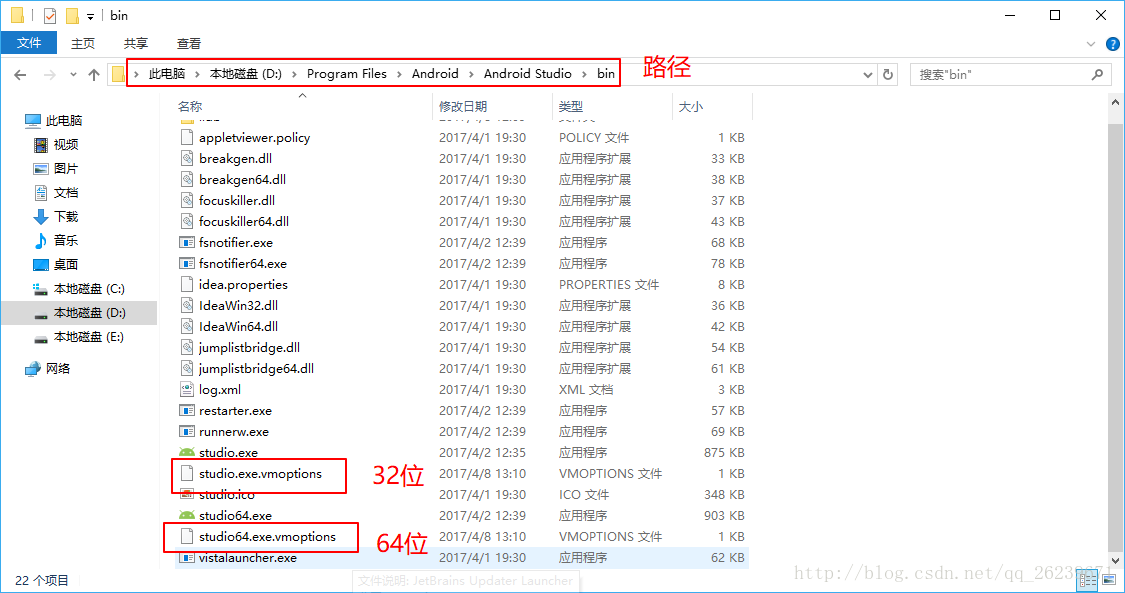Image resolution: width=1125 pixels, height=593 pixels.
Task: Select the fsnotifier64.exe file icon
Action: point(187,263)
